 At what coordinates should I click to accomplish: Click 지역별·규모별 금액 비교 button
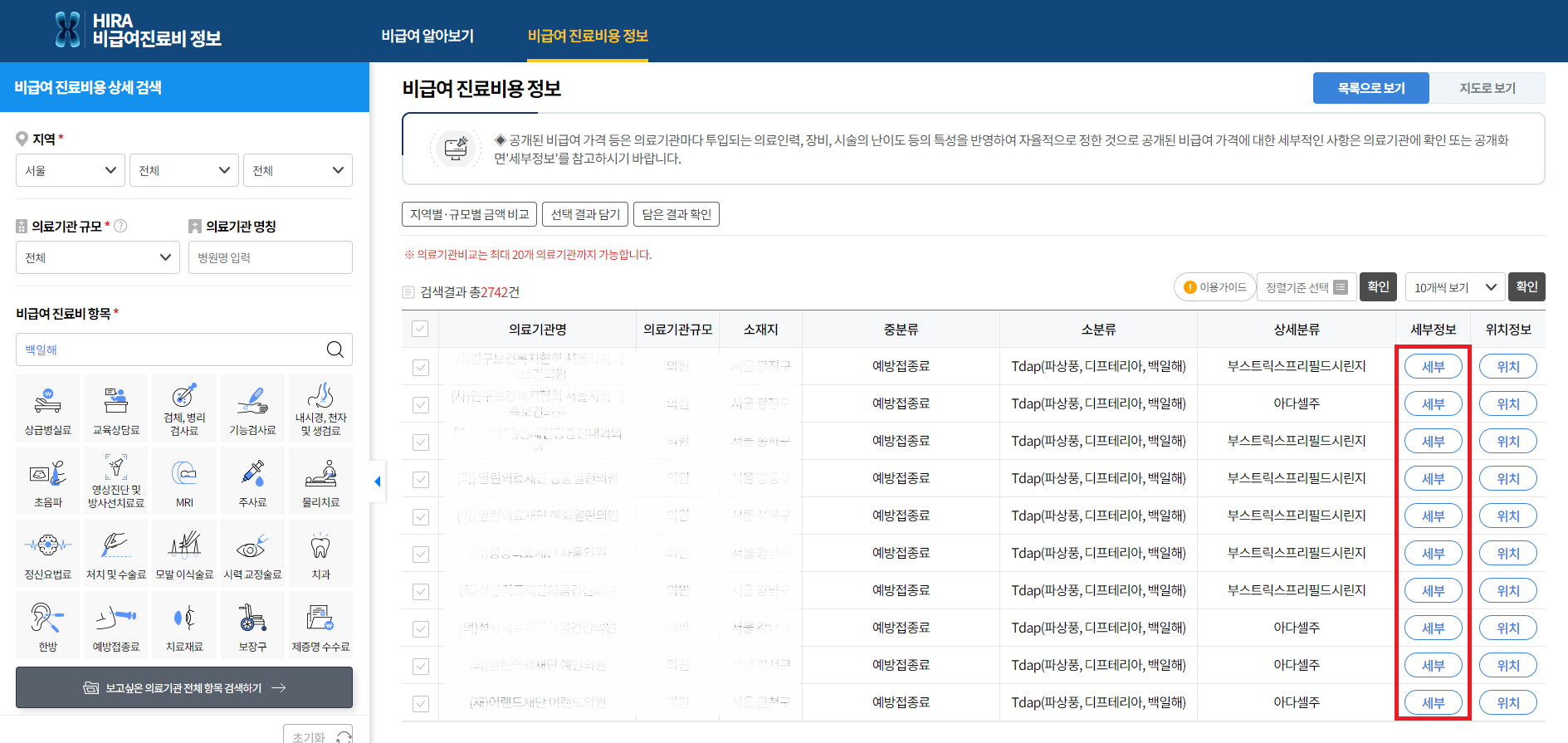tap(469, 214)
